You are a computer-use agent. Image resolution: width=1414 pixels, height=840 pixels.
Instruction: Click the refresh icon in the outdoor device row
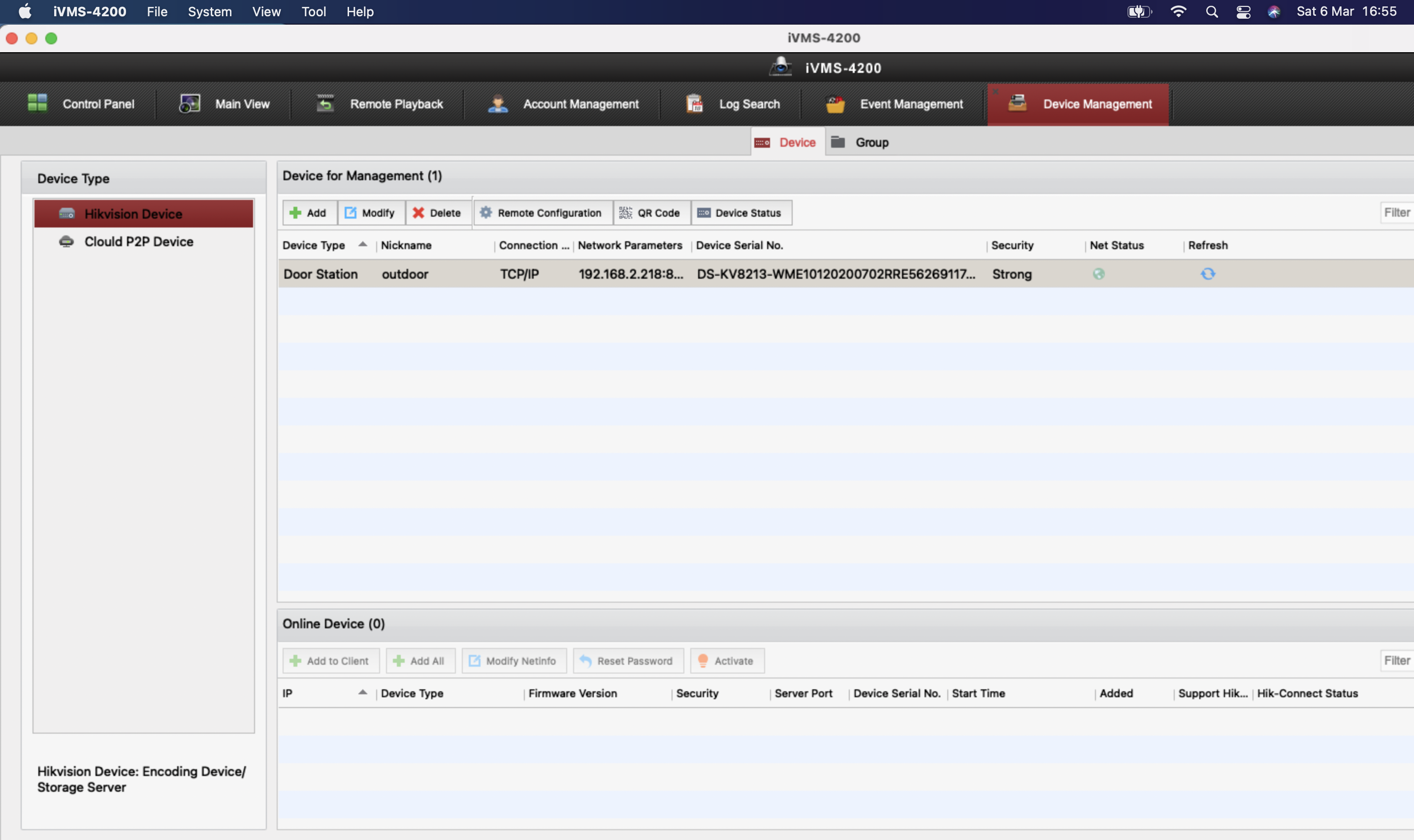pyautogui.click(x=1208, y=274)
